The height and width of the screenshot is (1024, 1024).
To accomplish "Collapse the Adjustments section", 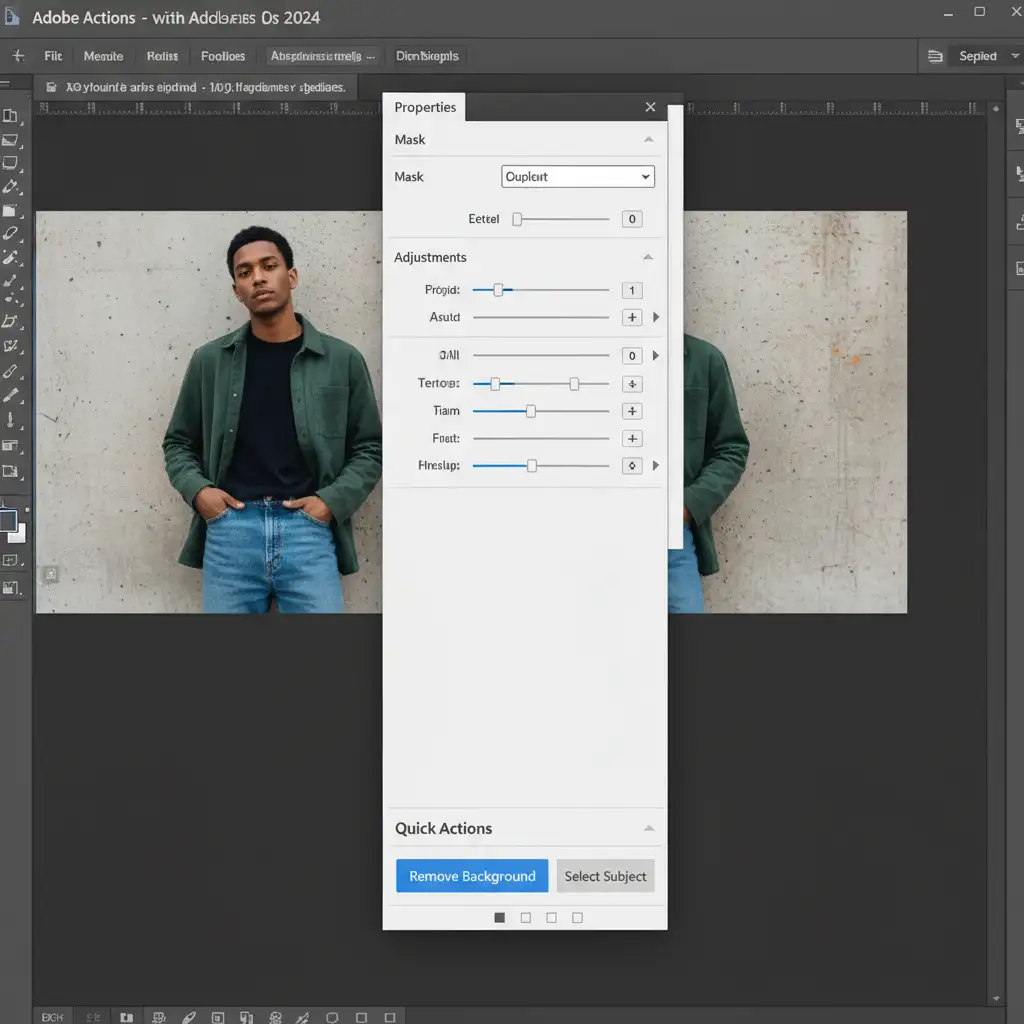I will tap(648, 257).
